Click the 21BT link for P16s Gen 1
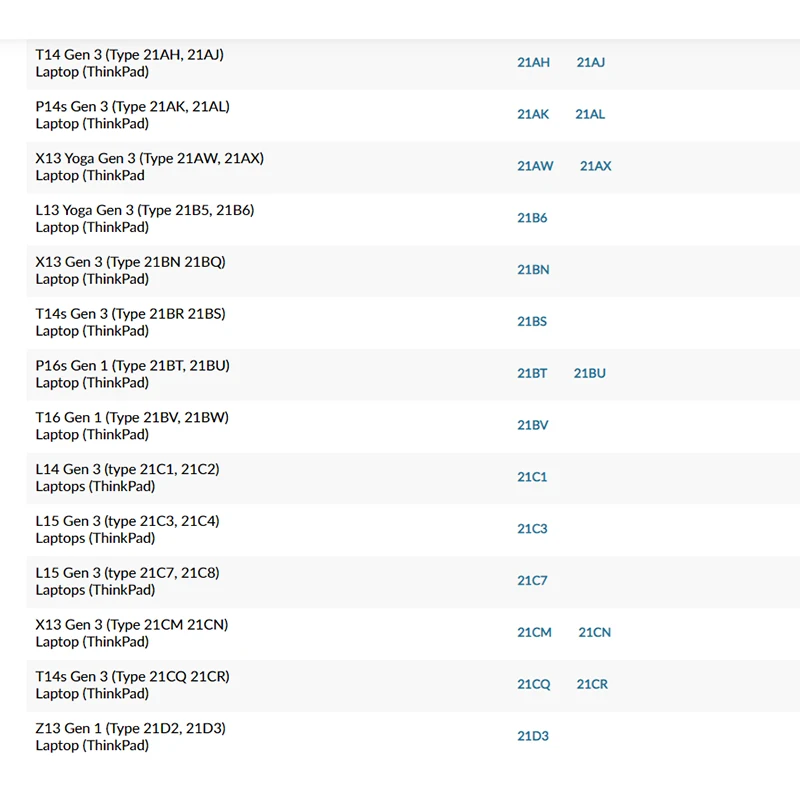The width and height of the screenshot is (800, 800). coord(532,373)
